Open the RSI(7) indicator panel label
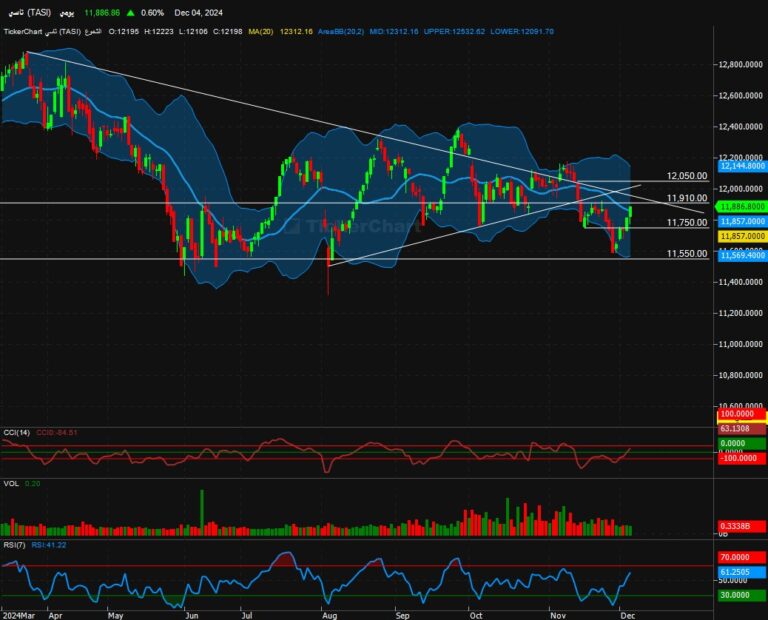Screen dimensions: 768x620 tap(14, 547)
